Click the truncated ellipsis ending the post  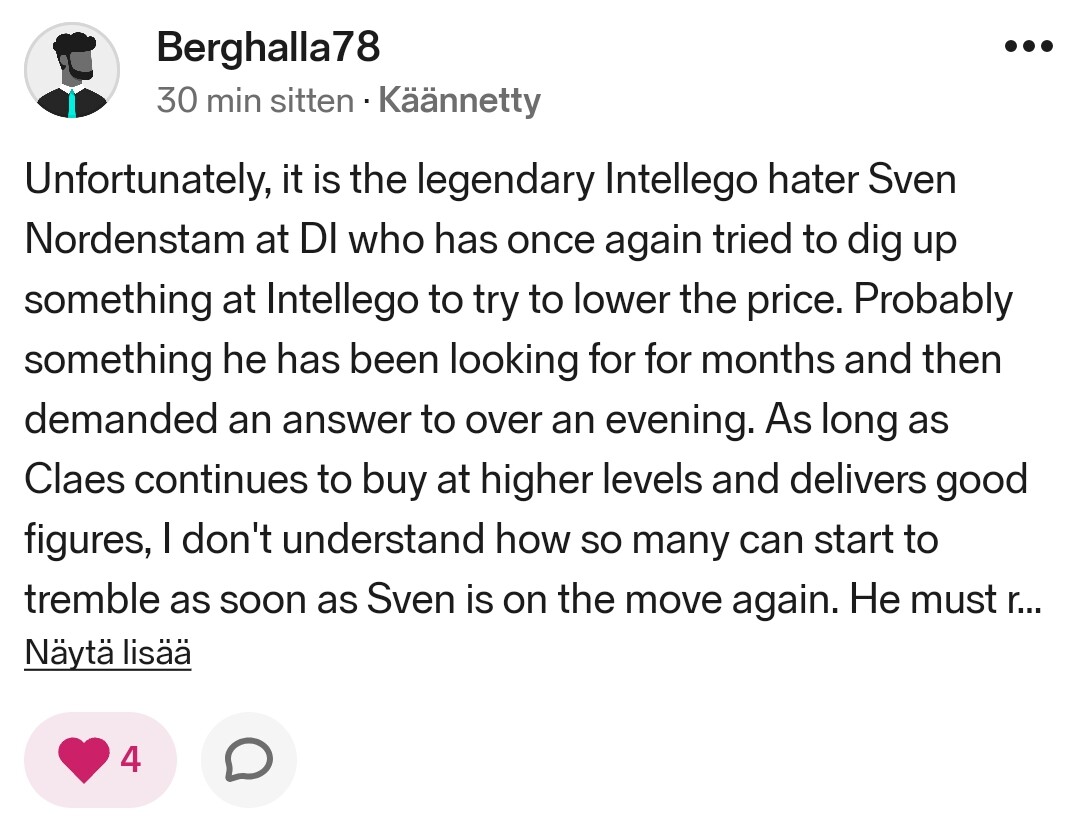[1032, 600]
